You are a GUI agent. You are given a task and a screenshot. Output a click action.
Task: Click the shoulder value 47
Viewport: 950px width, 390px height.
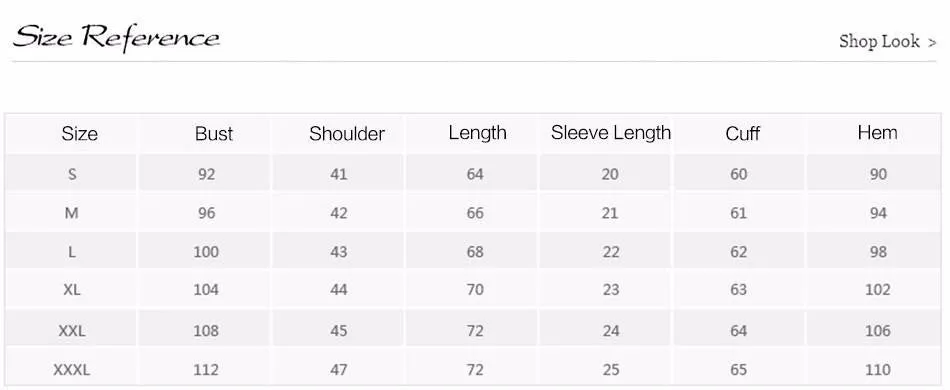(x=339, y=369)
